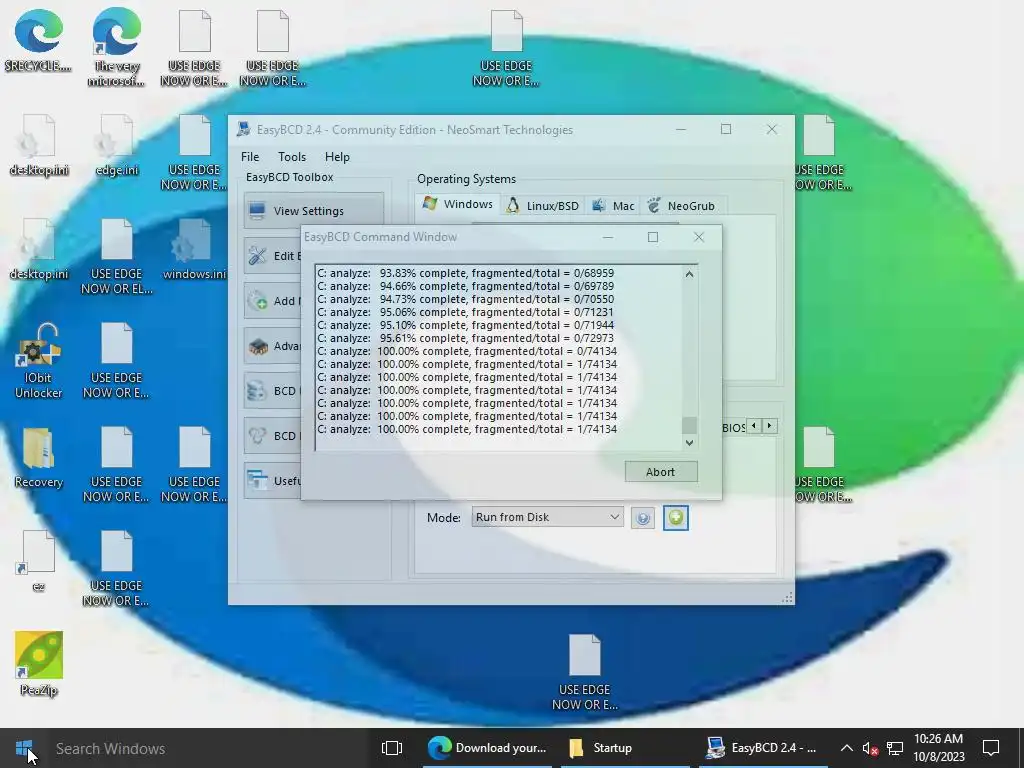Click the View Settings monitor icon
1024x768 pixels.
point(257,211)
